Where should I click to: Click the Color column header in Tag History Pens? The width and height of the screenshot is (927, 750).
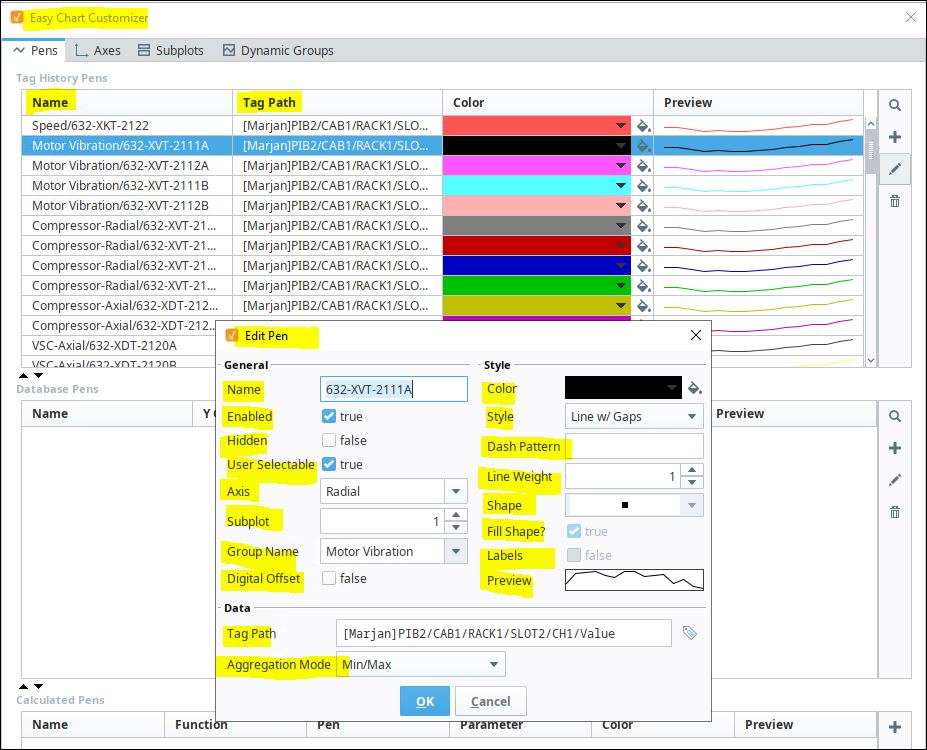pyautogui.click(x=548, y=102)
